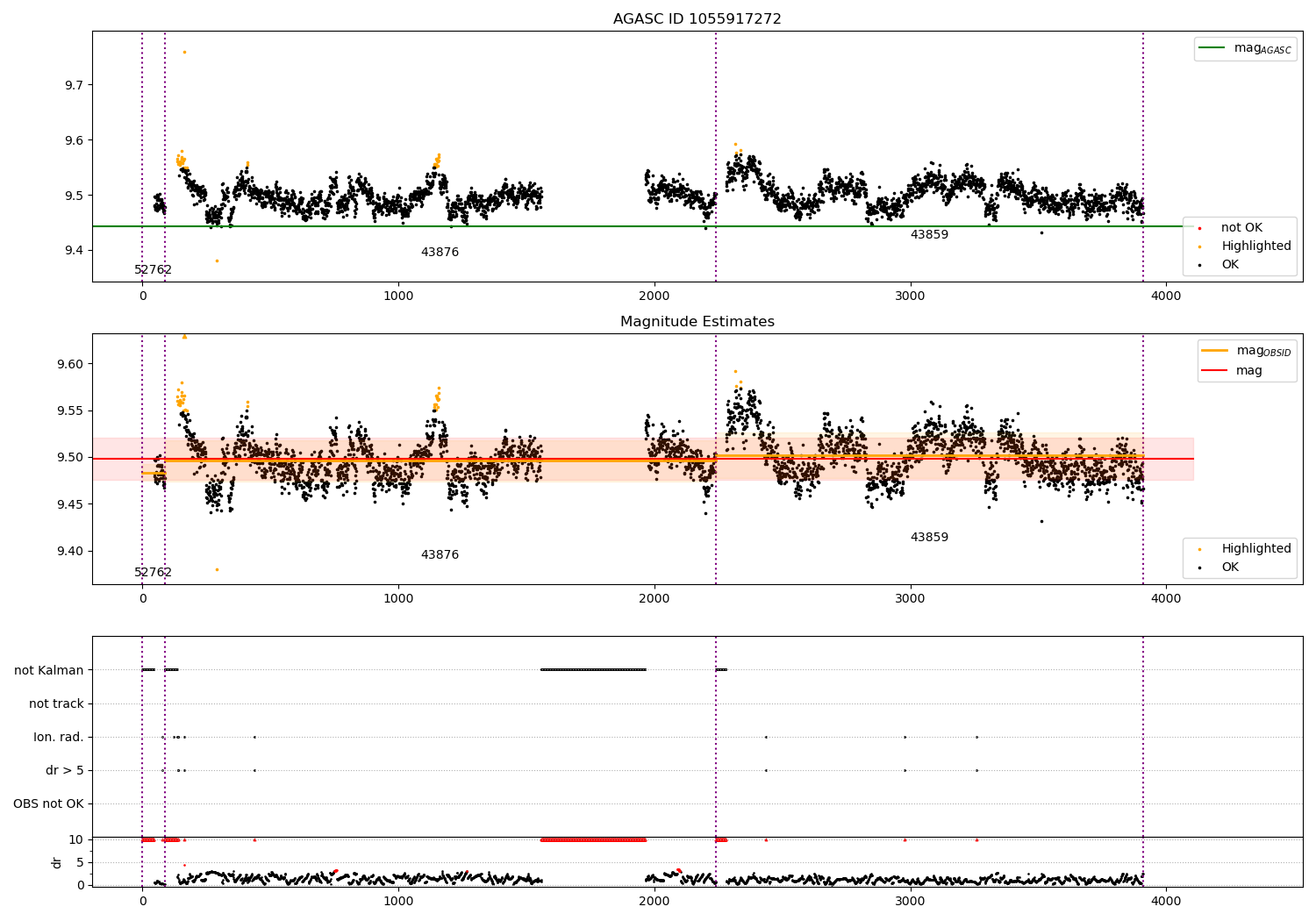Click the lone black point near 3500 in middle plot

1041,521
